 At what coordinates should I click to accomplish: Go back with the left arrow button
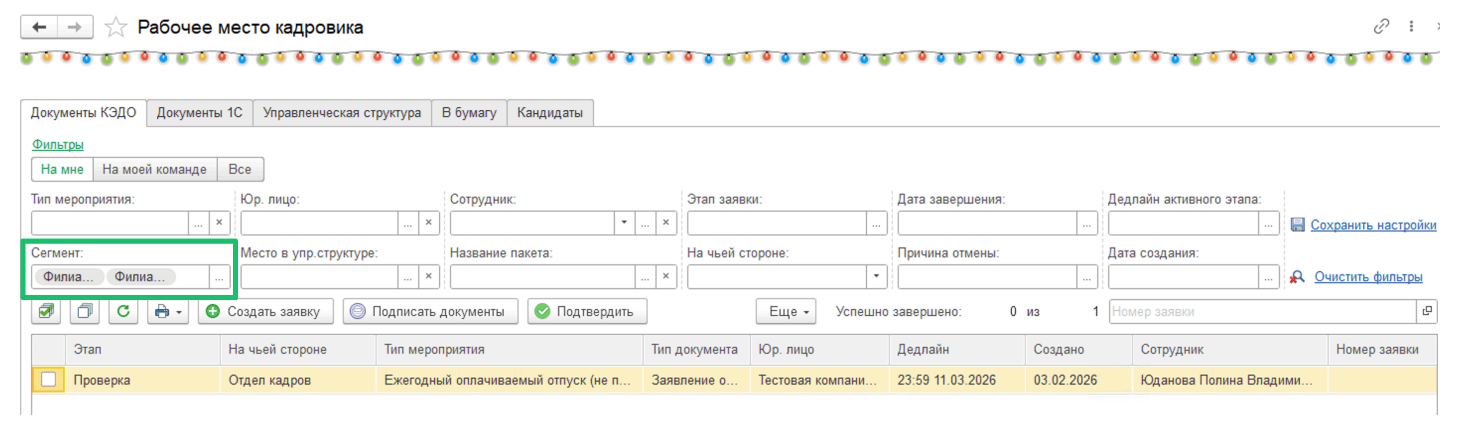point(40,27)
